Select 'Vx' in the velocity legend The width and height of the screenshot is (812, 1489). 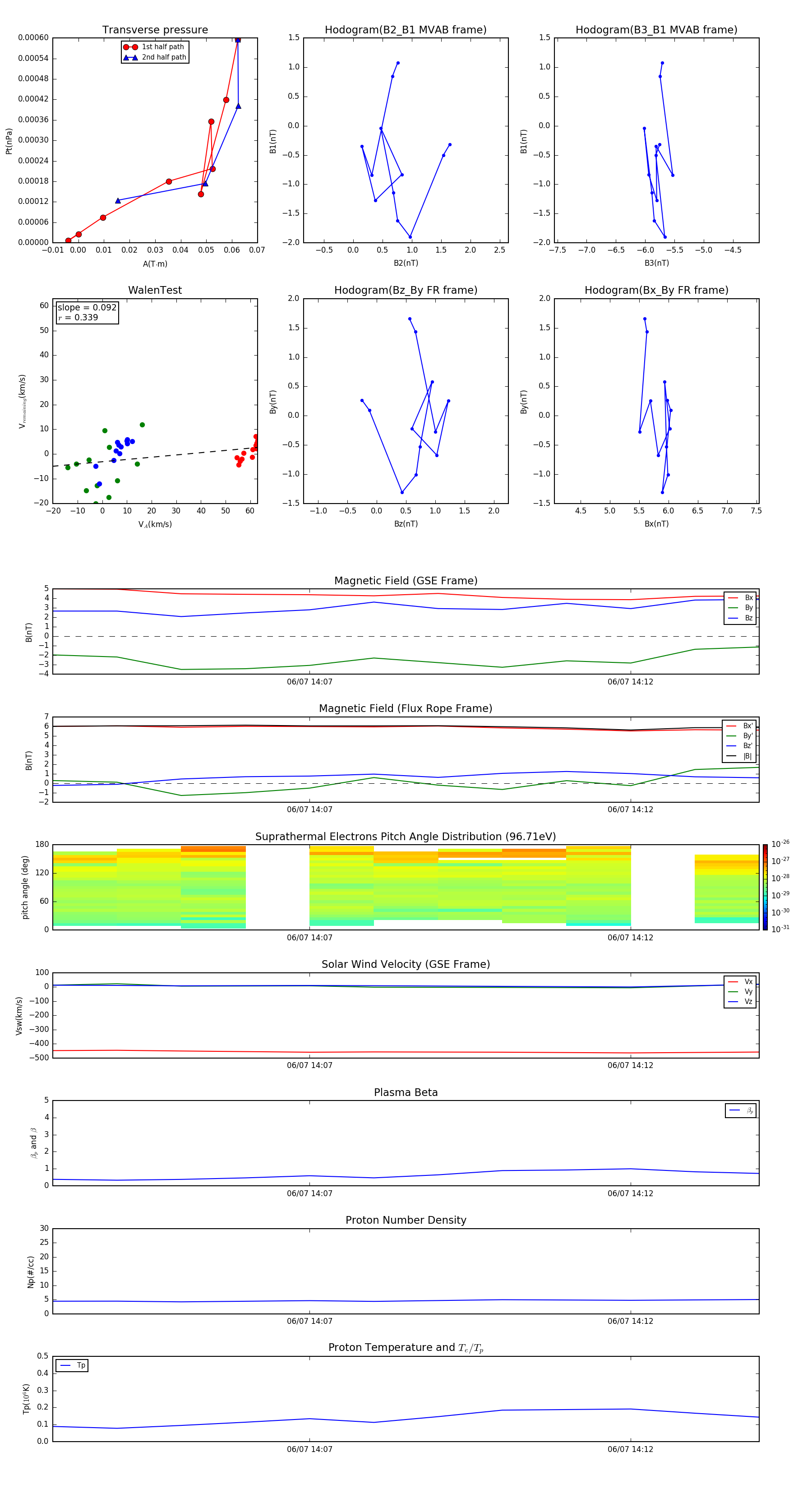pyautogui.click(x=740, y=981)
